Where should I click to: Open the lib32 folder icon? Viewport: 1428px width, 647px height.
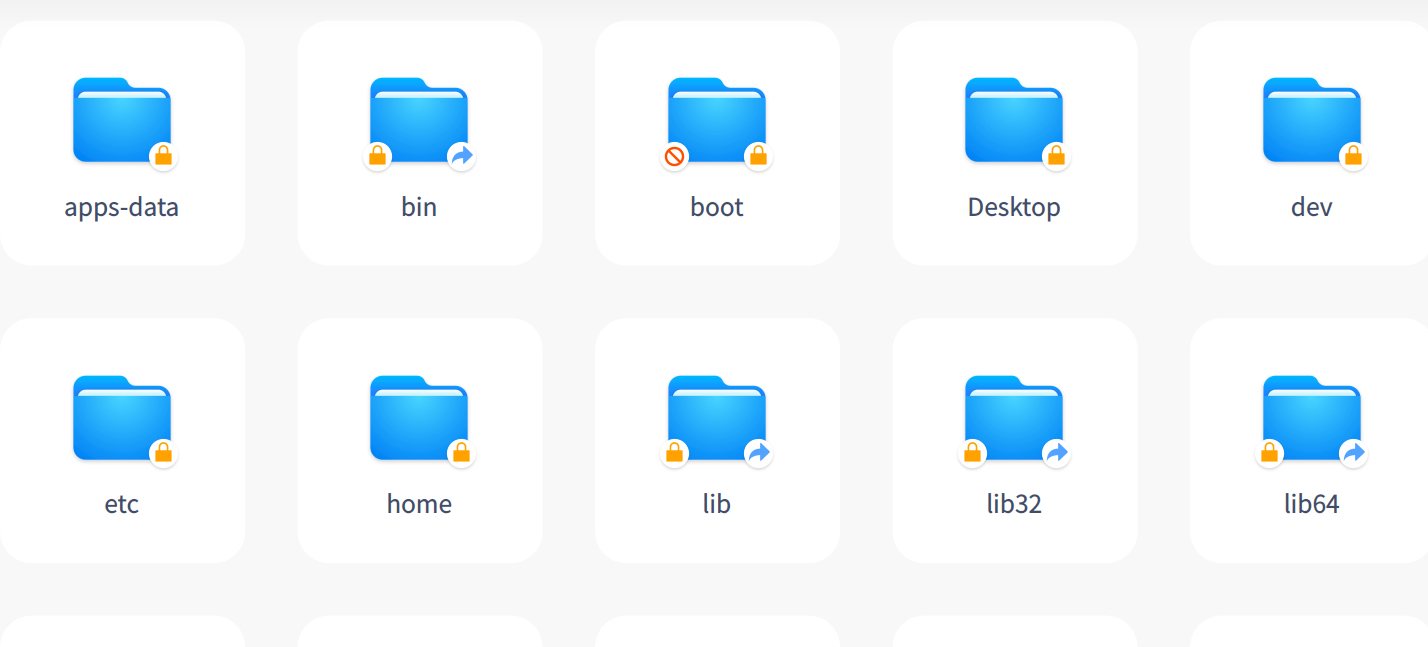(x=1014, y=417)
